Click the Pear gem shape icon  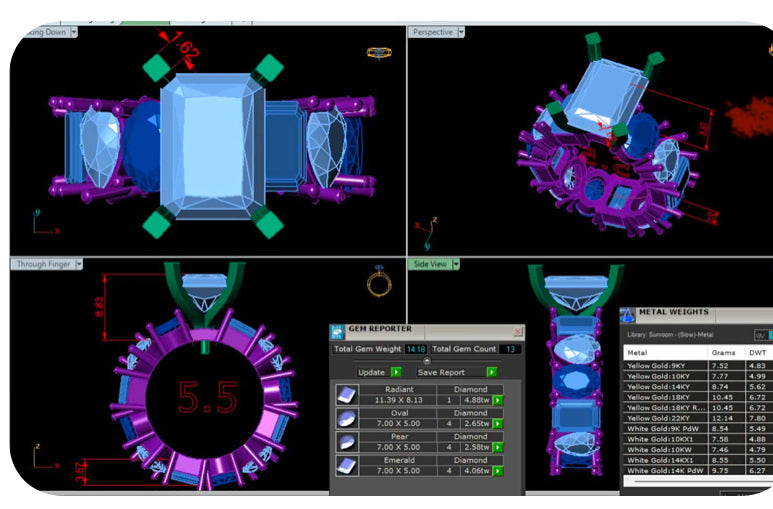347,442
